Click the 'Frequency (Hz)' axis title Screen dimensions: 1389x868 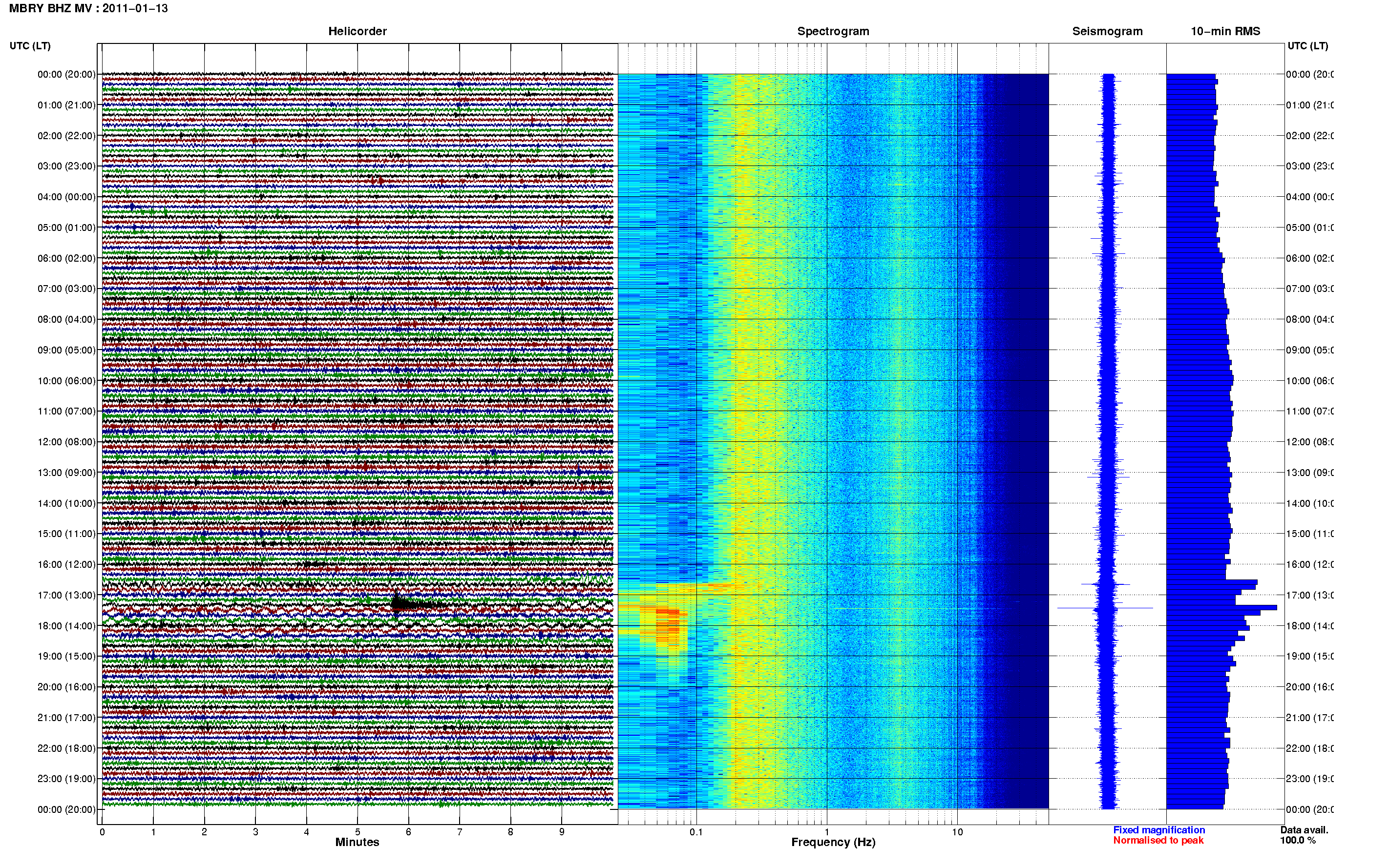coord(833,843)
